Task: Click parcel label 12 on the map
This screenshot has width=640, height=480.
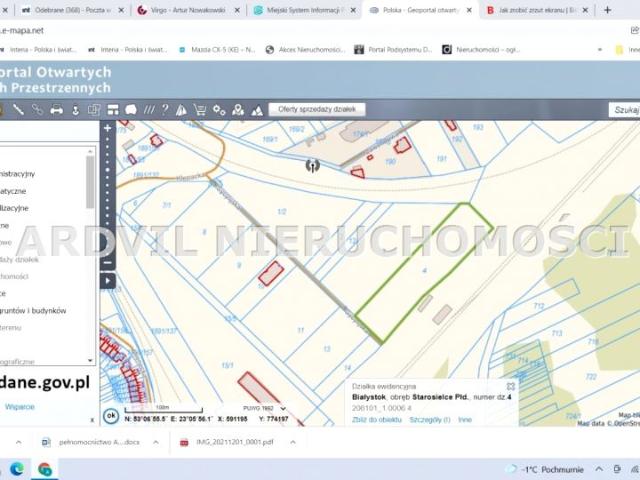Action: coord(327,349)
